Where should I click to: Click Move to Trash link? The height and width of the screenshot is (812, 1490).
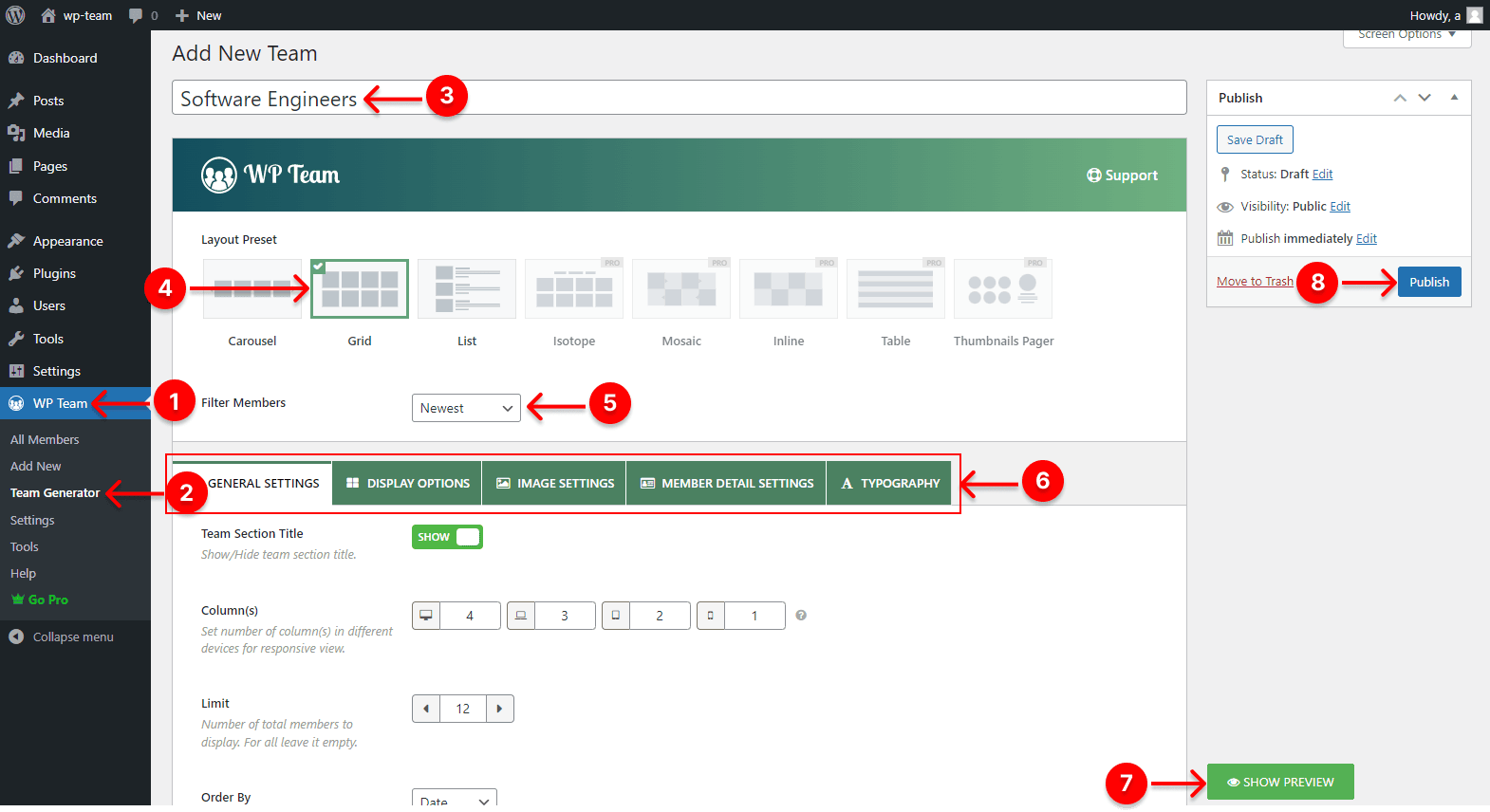coord(1255,282)
